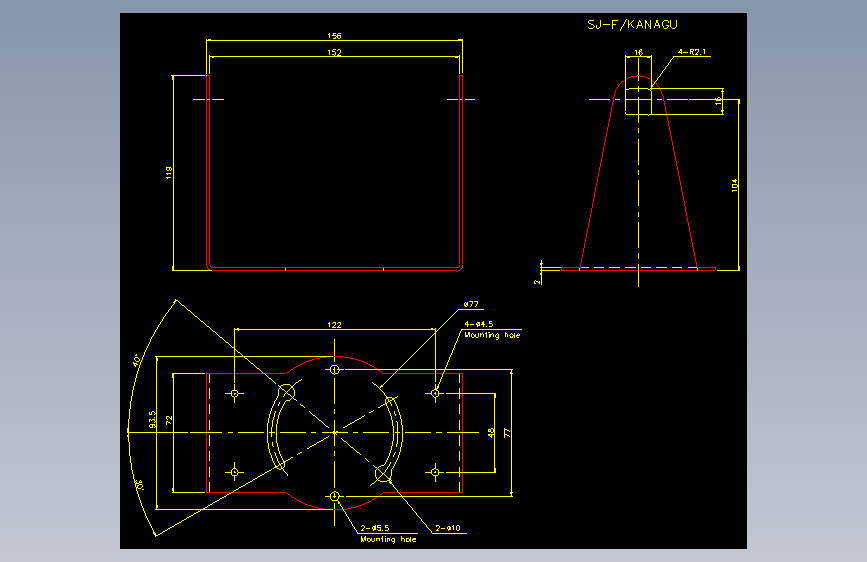Click the Mounting hole label under 4-ø4.5

click(492, 335)
